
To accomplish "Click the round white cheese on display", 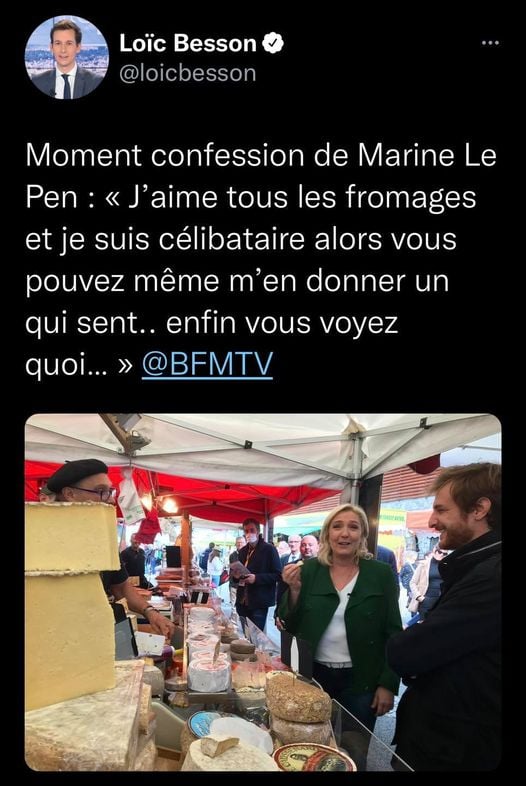I will (x=209, y=673).
